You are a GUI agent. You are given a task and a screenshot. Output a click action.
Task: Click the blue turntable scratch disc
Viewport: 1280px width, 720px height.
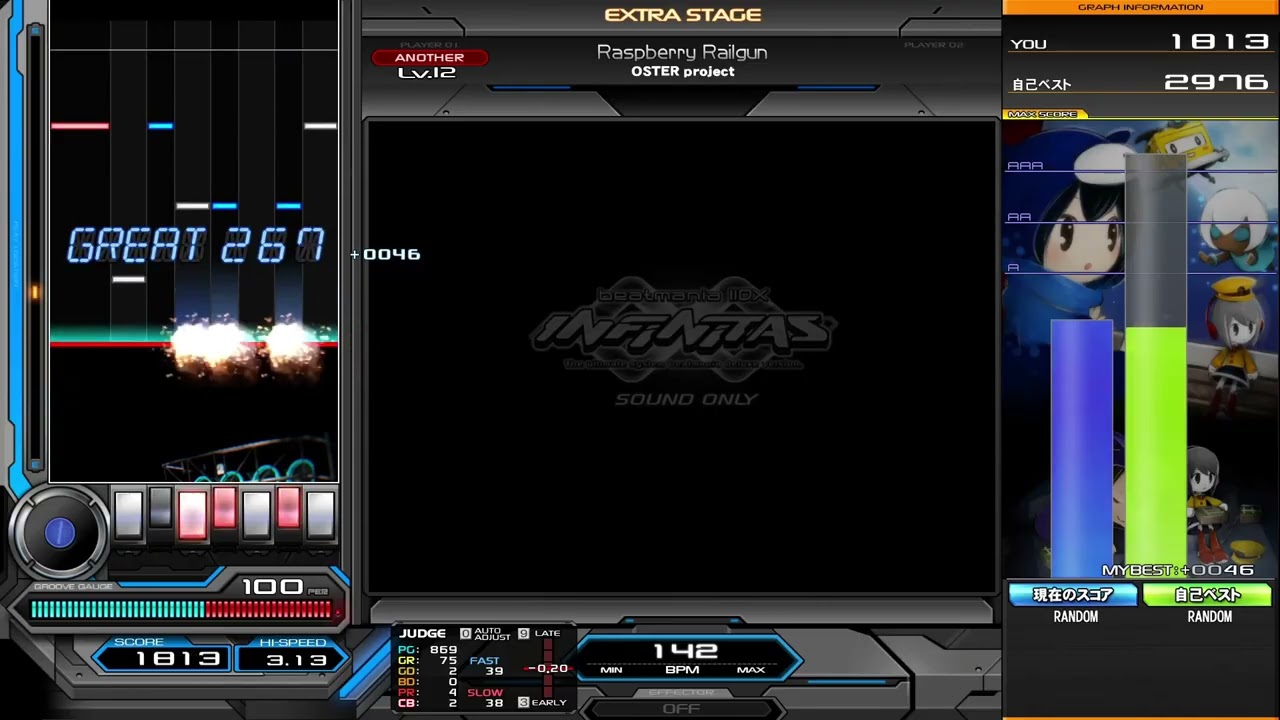point(60,533)
